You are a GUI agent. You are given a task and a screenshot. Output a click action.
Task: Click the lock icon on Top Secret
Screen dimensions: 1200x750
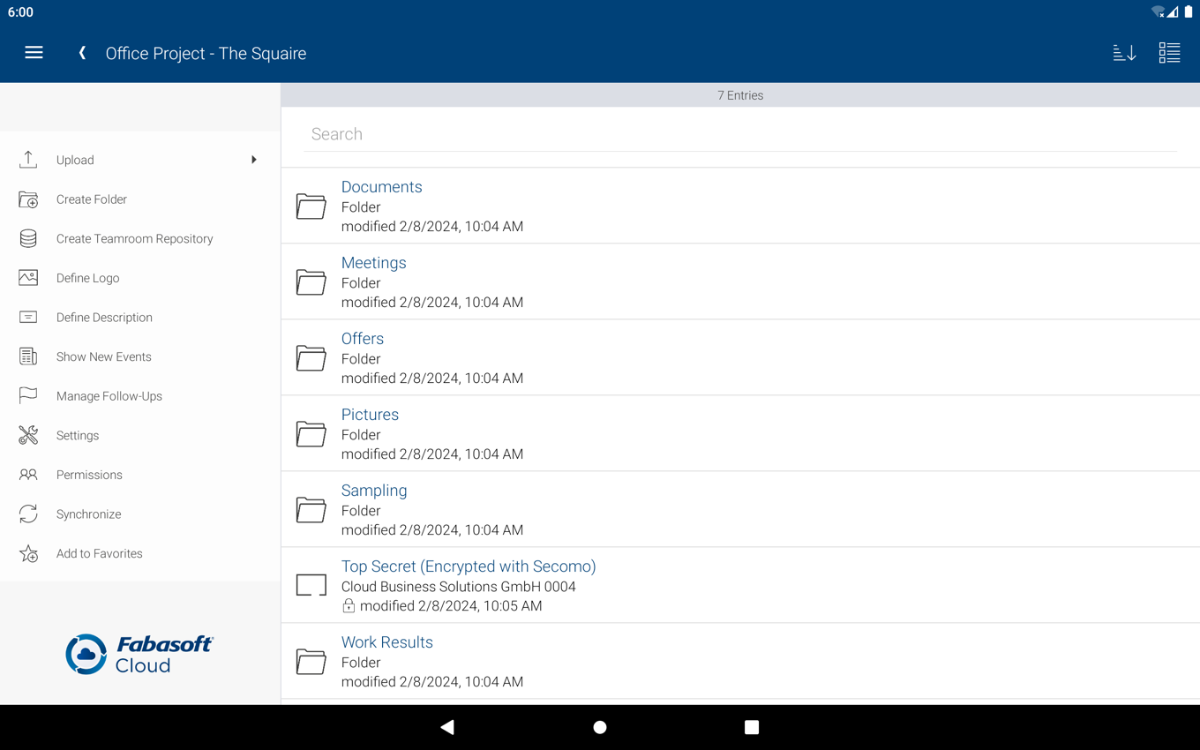pos(349,606)
